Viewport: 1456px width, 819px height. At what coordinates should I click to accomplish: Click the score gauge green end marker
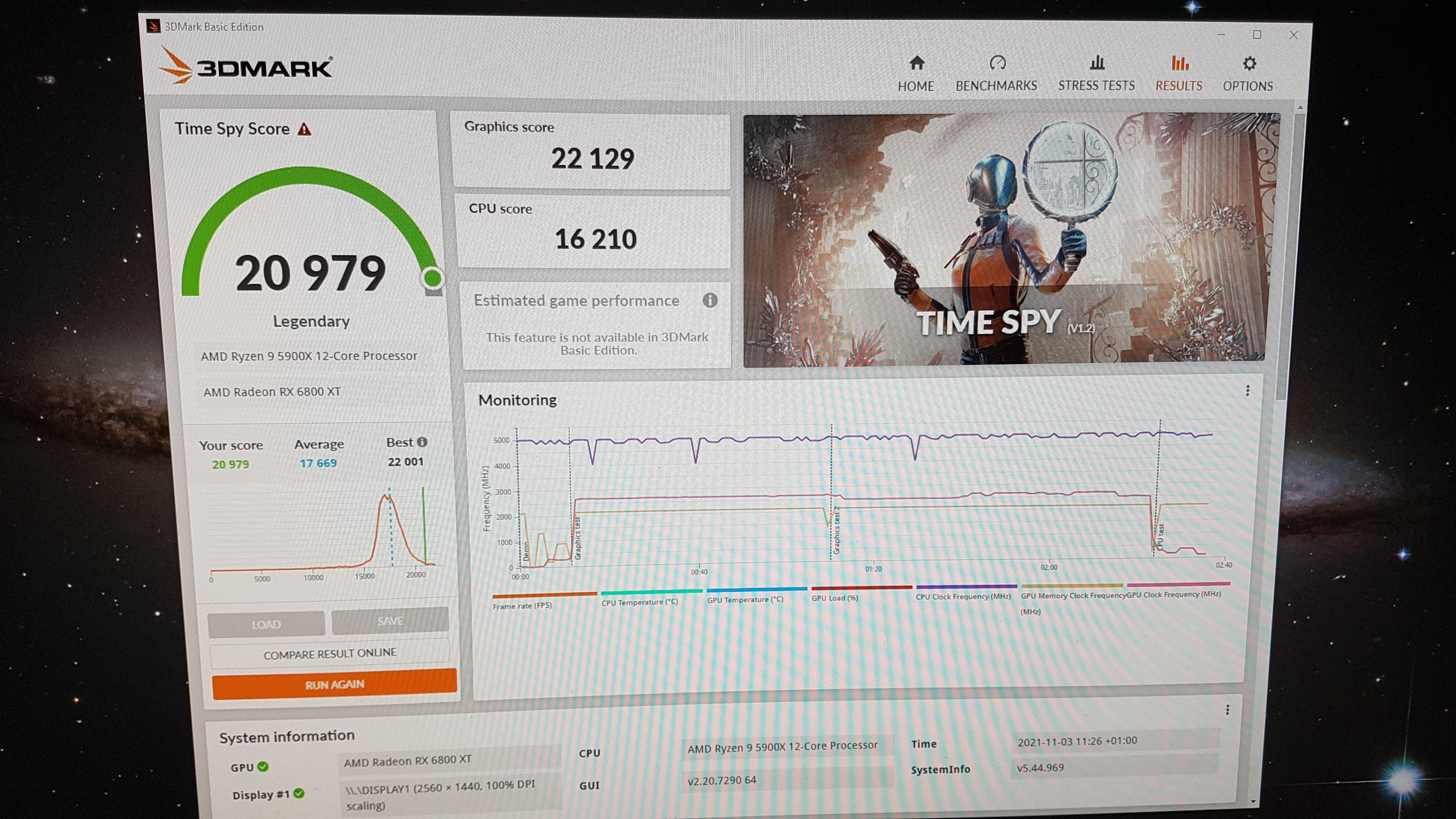[433, 278]
